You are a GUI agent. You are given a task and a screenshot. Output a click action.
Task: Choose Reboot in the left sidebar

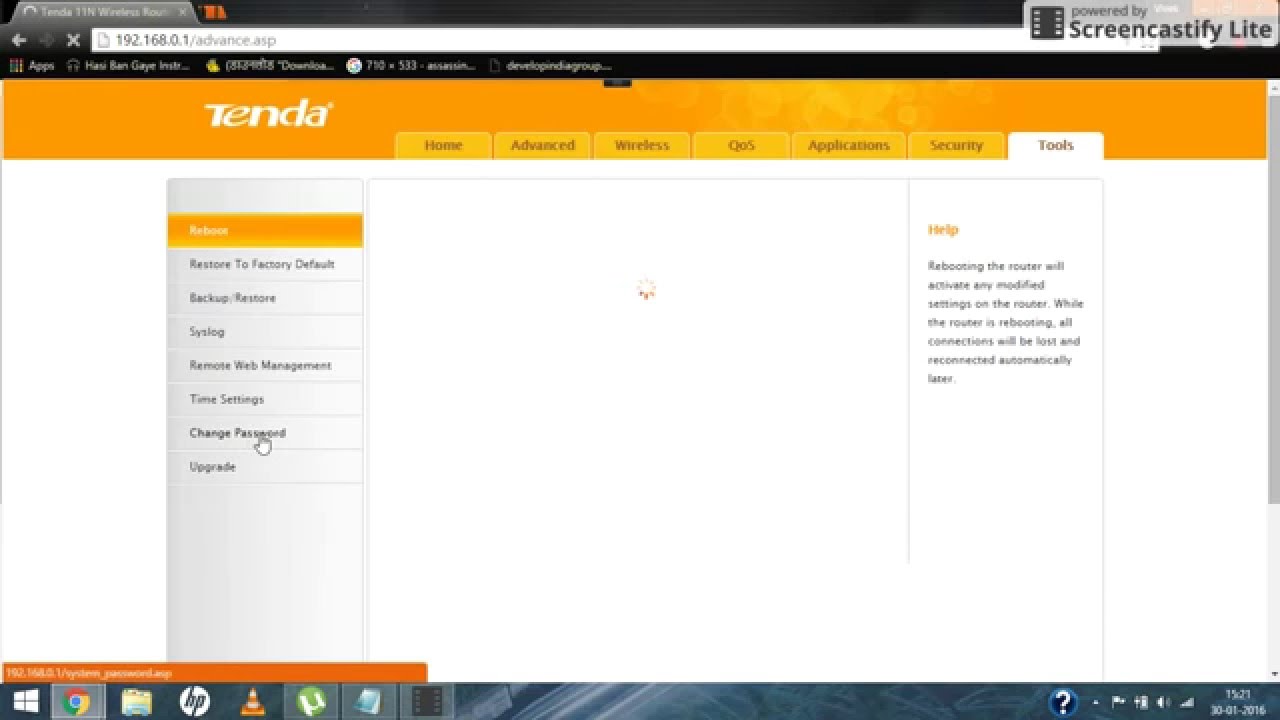265,230
